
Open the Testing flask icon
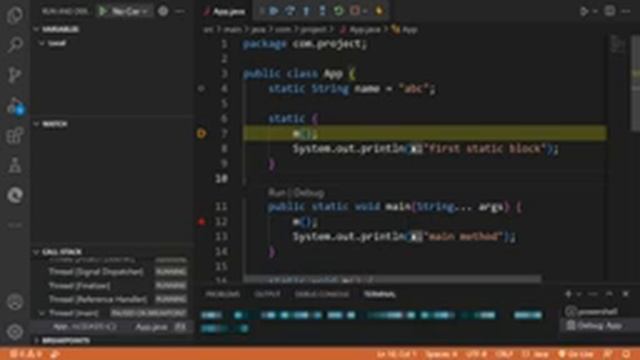point(15,165)
